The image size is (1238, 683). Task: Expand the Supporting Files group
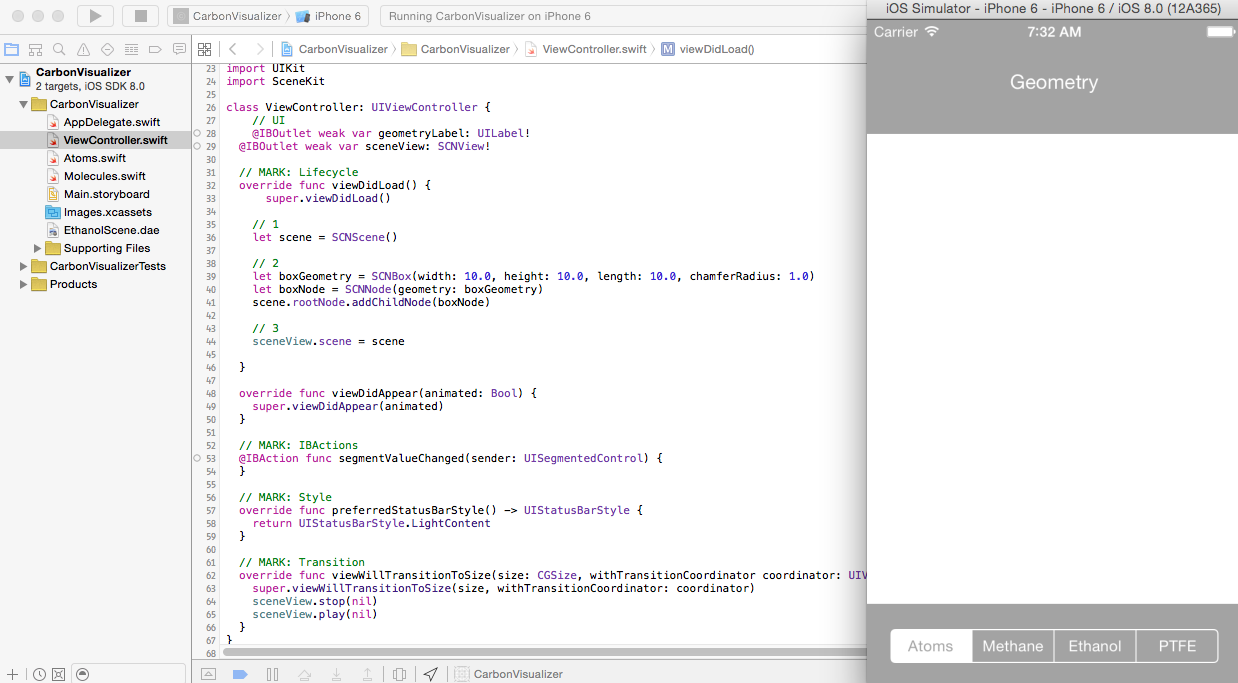[x=38, y=248]
